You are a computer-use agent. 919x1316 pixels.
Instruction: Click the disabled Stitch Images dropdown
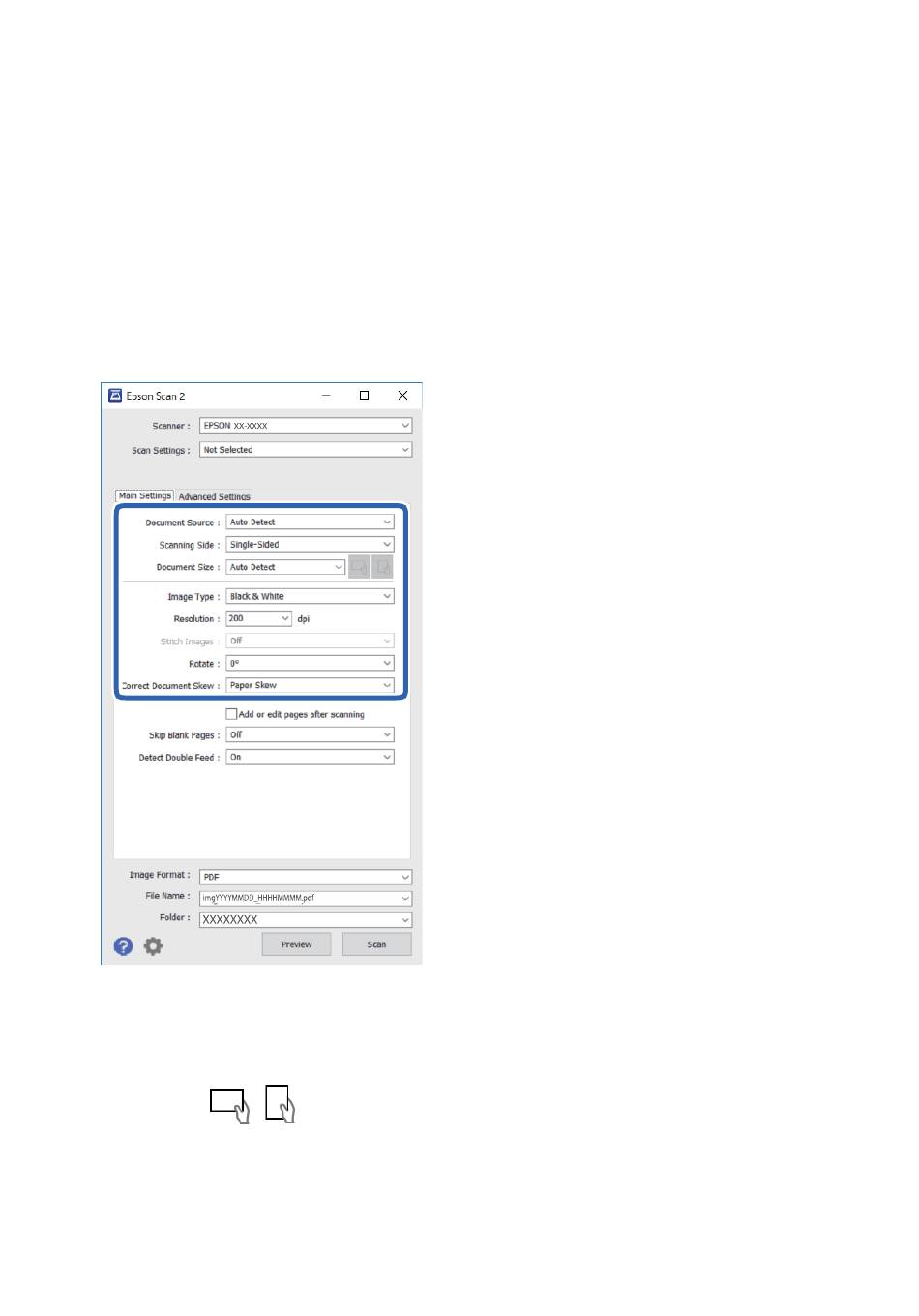pos(310,642)
